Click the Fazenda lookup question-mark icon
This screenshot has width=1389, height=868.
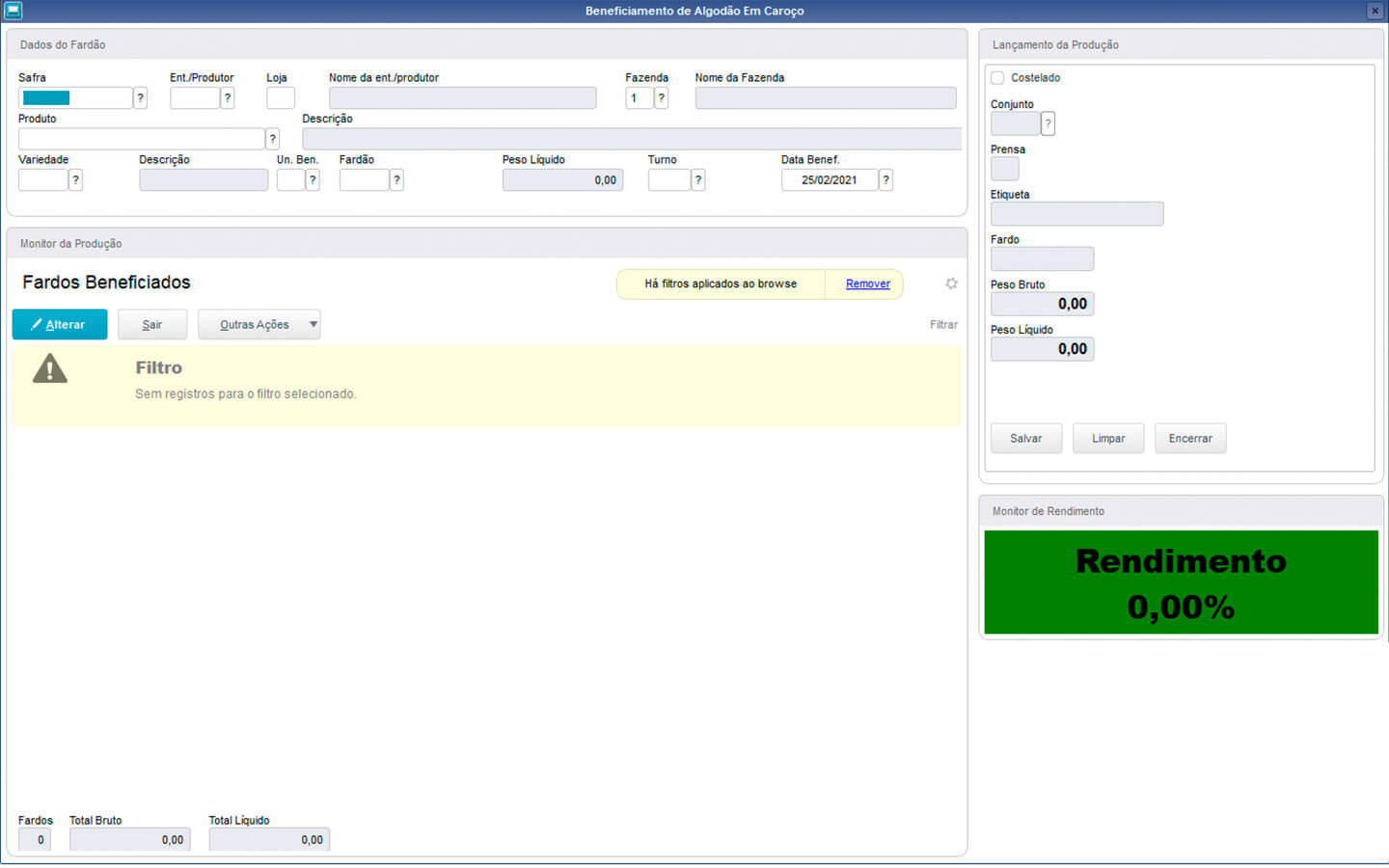tap(661, 97)
